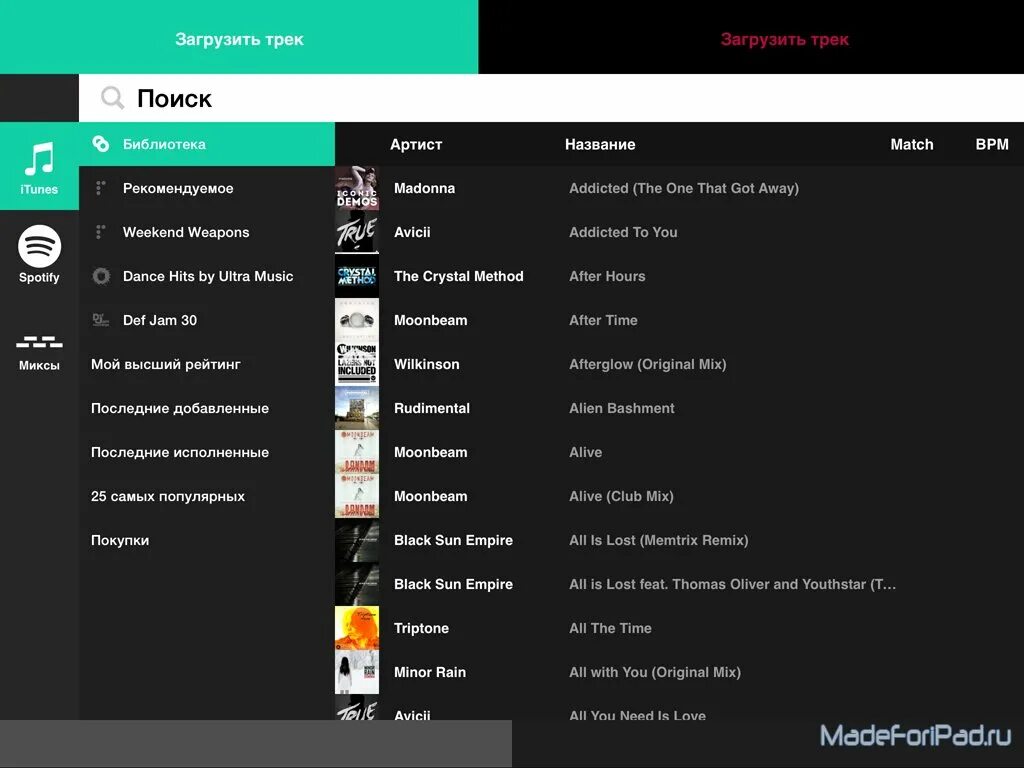Click the Рекомендуемое playlist icon
This screenshot has width=1024, height=768.
[x=101, y=188]
